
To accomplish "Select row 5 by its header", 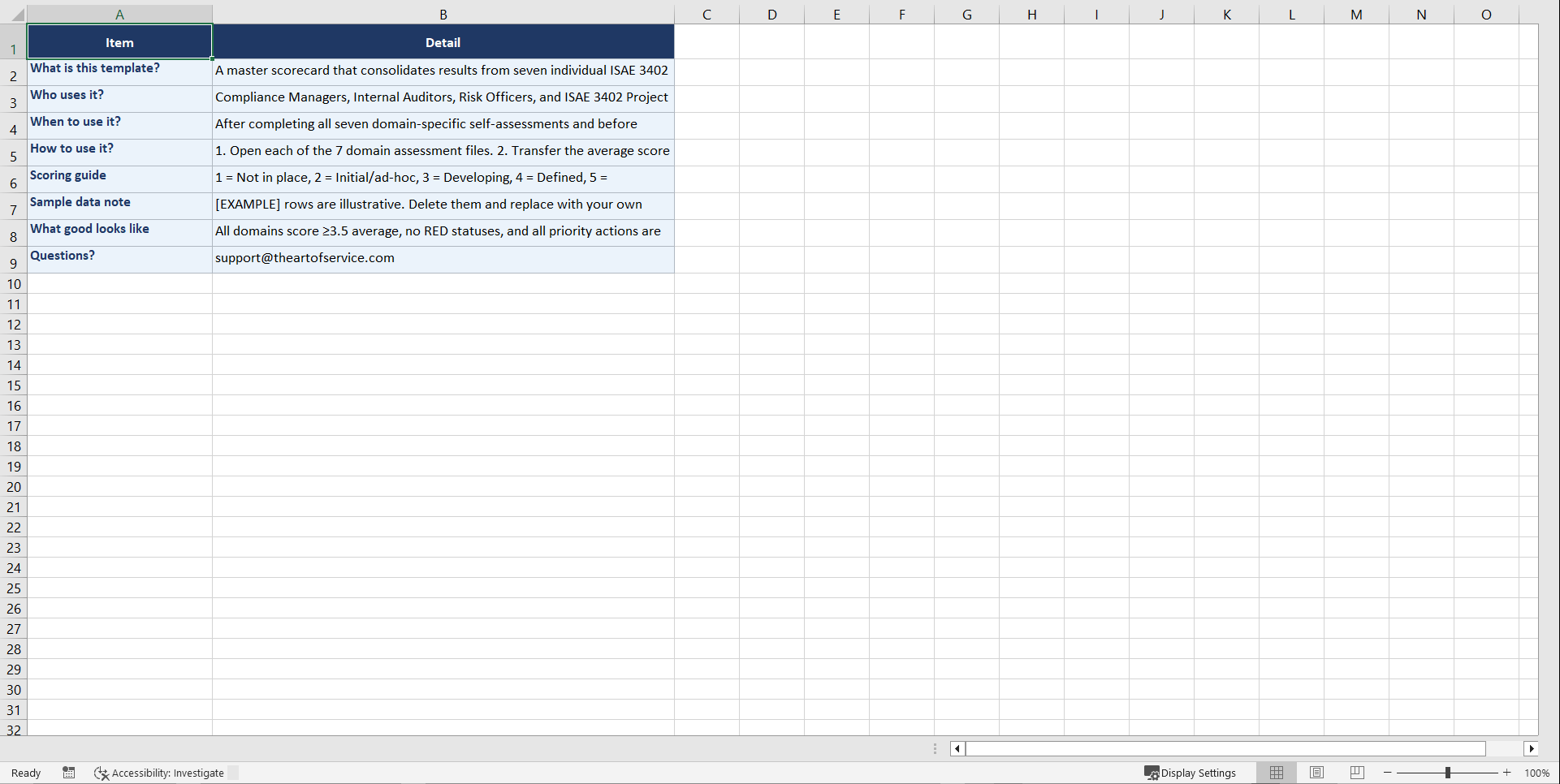I will 13,156.
